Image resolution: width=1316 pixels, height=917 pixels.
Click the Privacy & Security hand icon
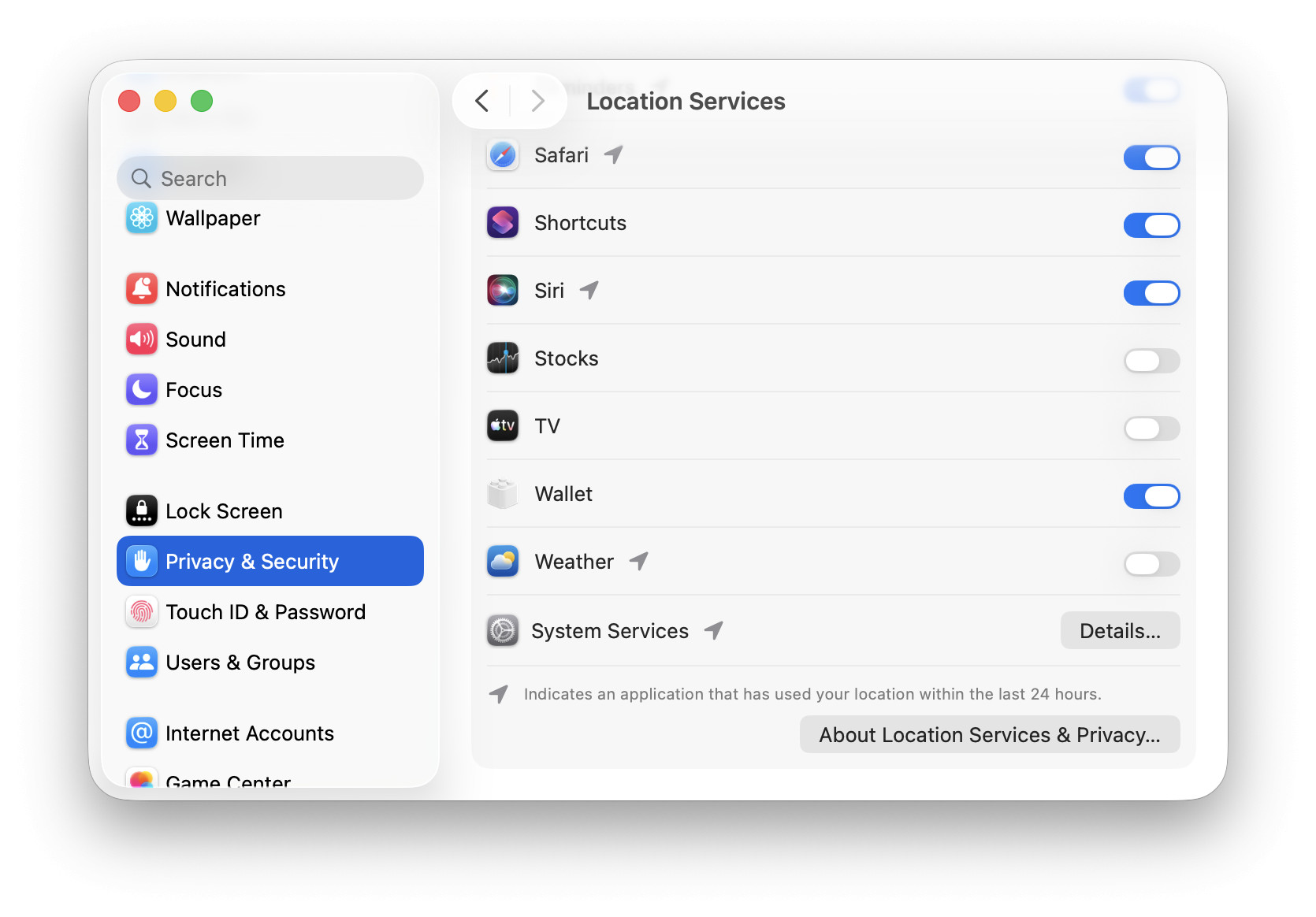[x=142, y=562]
